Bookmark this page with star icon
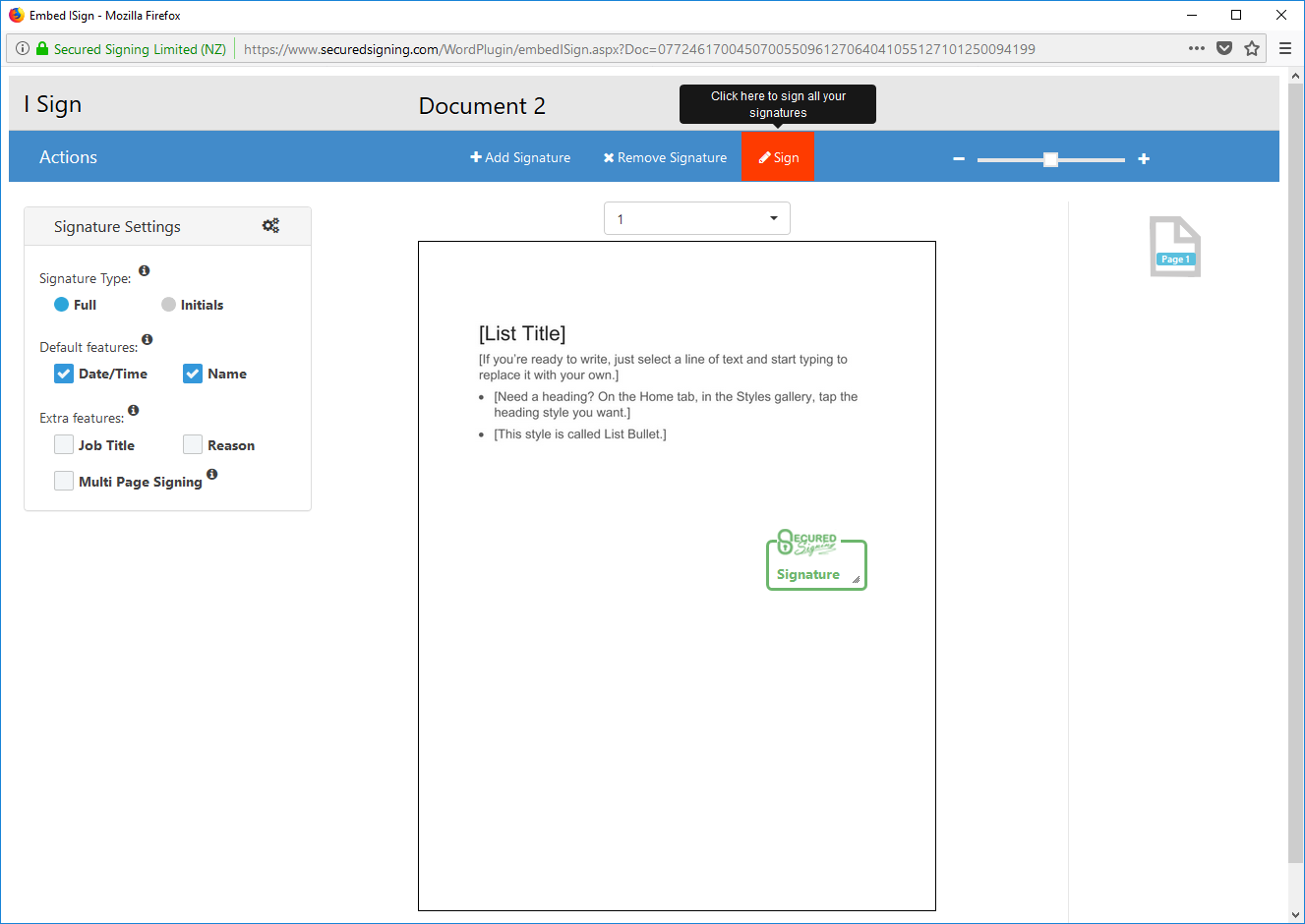 coord(1252,48)
